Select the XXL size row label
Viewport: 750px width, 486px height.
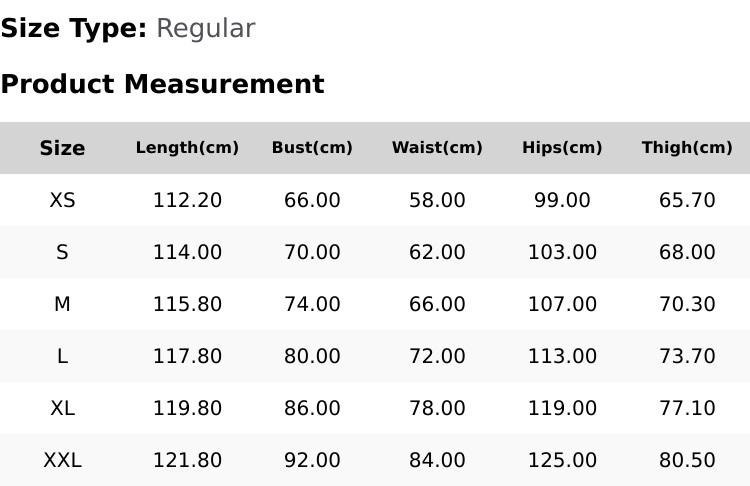click(62, 460)
